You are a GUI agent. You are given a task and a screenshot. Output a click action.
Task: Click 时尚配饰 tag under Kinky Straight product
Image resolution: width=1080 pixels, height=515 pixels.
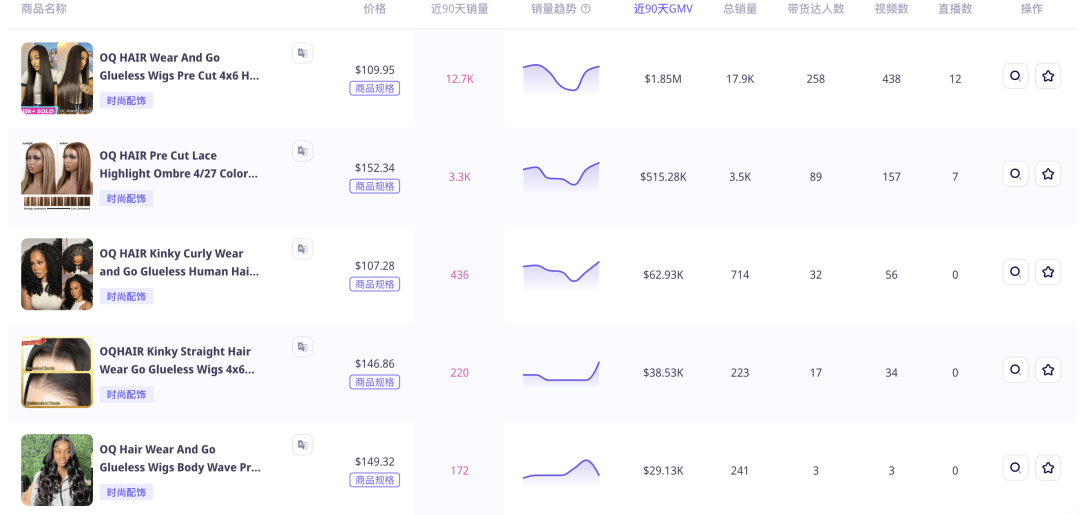[x=126, y=394]
